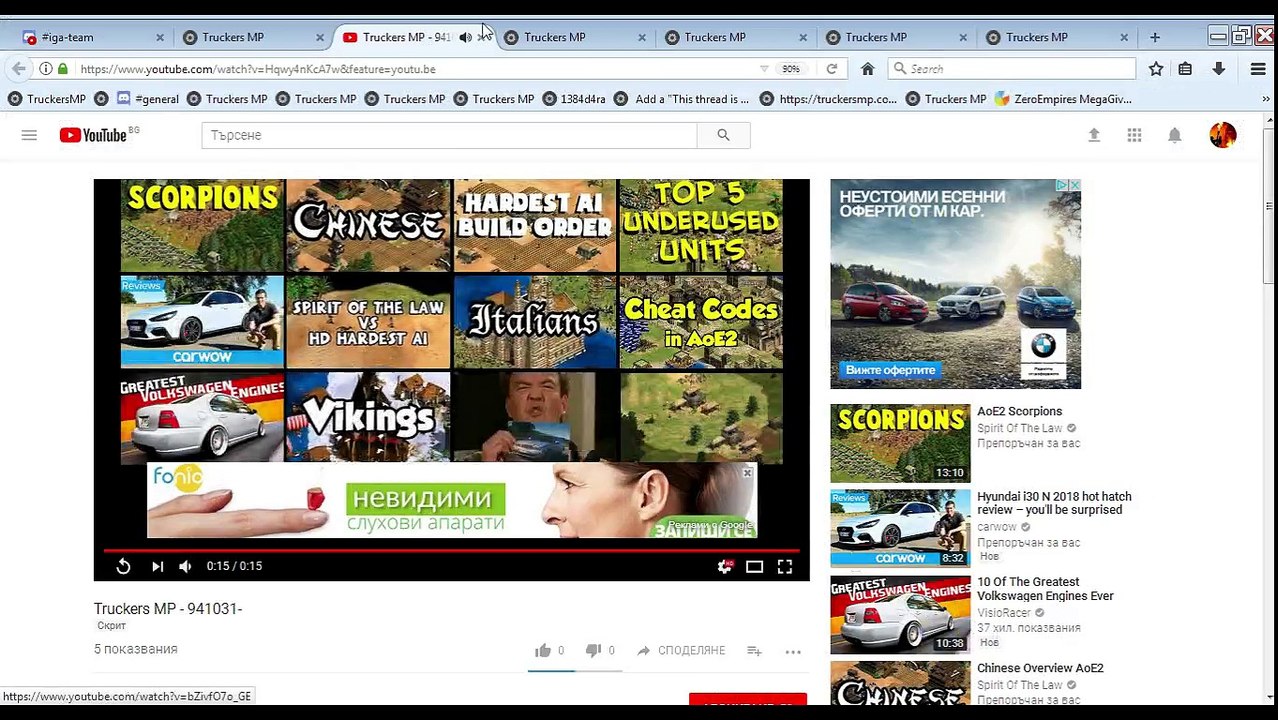Screen dimensions: 1278x720
Task: Mute the active tab's audio icon
Action: point(465,37)
